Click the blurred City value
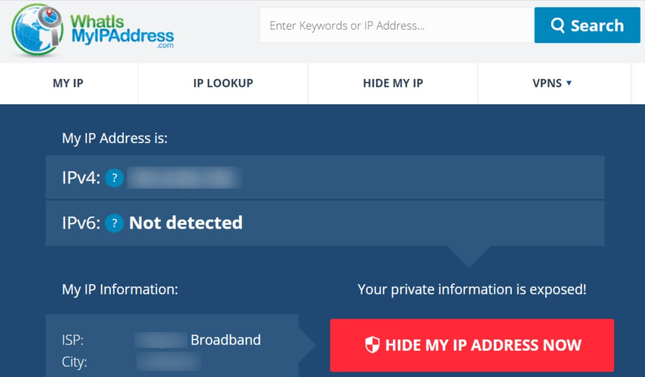Image resolution: width=645 pixels, height=377 pixels. 169,362
